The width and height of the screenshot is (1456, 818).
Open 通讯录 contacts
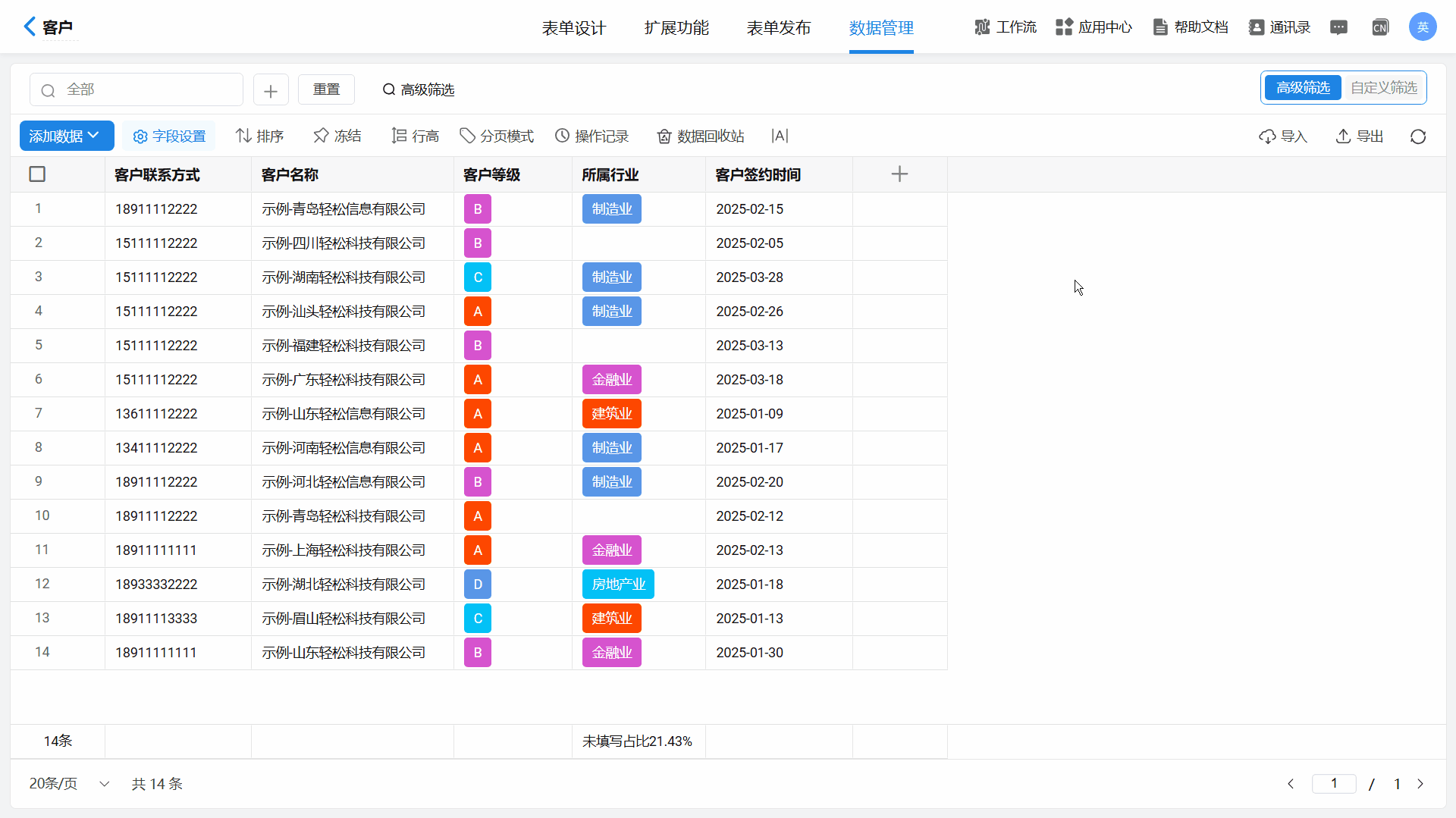pyautogui.click(x=1280, y=27)
